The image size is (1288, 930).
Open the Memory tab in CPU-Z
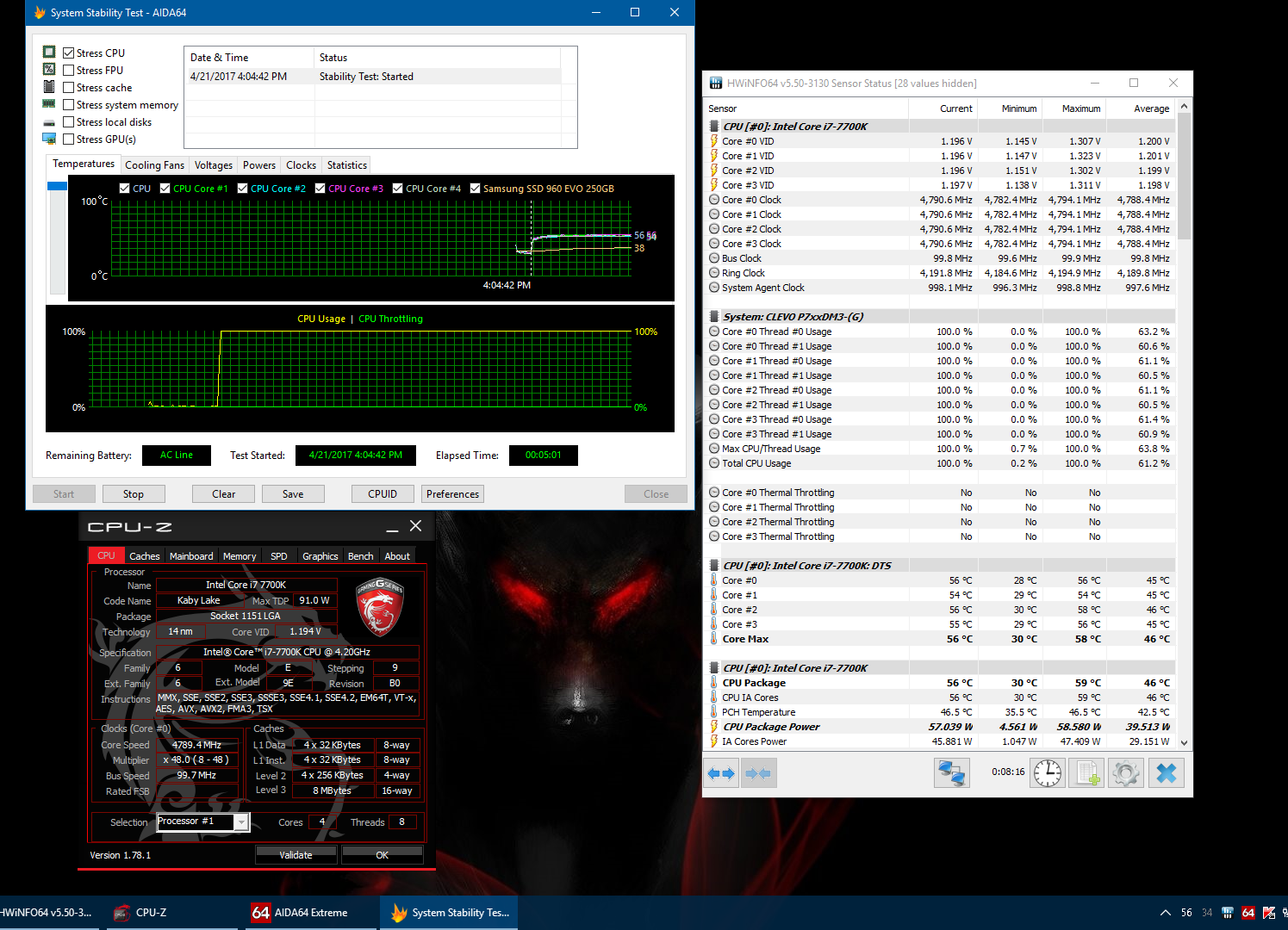click(x=240, y=556)
